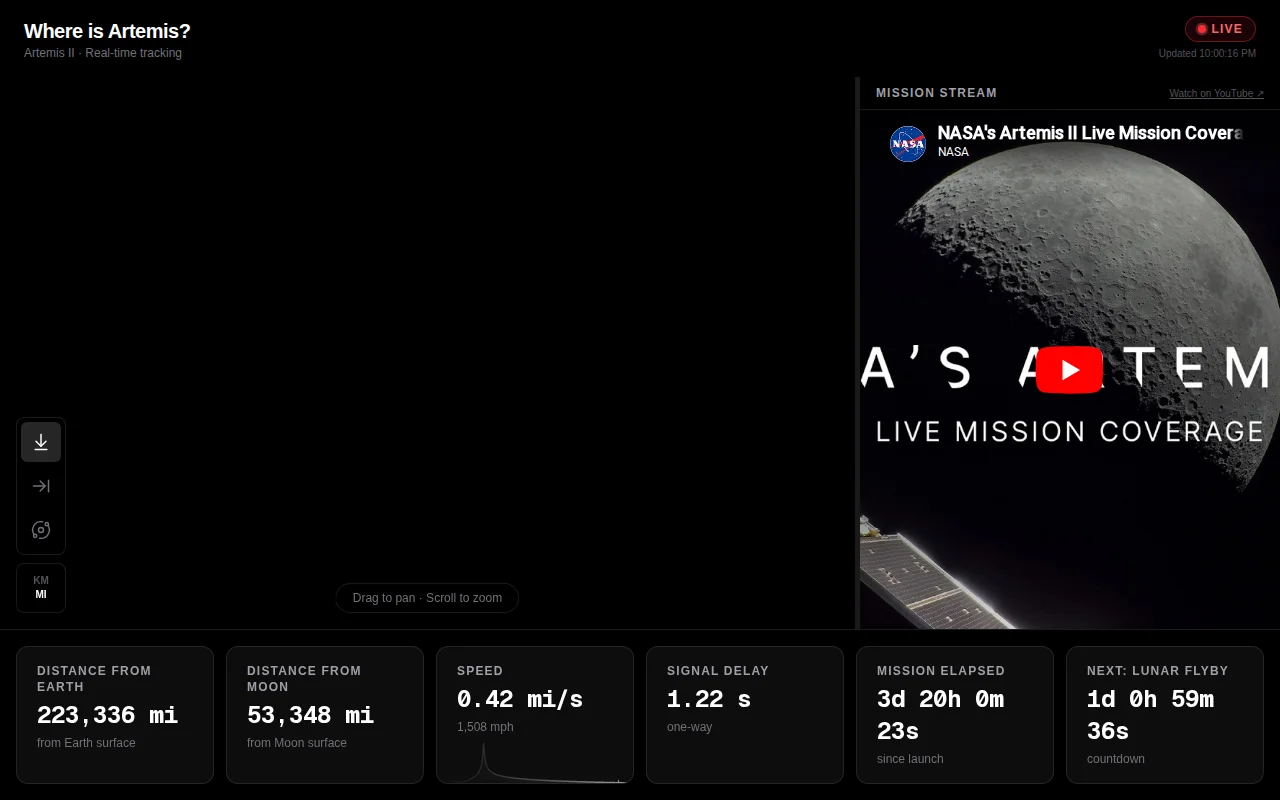Click the orbit view icon in left toolbar

(x=41, y=530)
